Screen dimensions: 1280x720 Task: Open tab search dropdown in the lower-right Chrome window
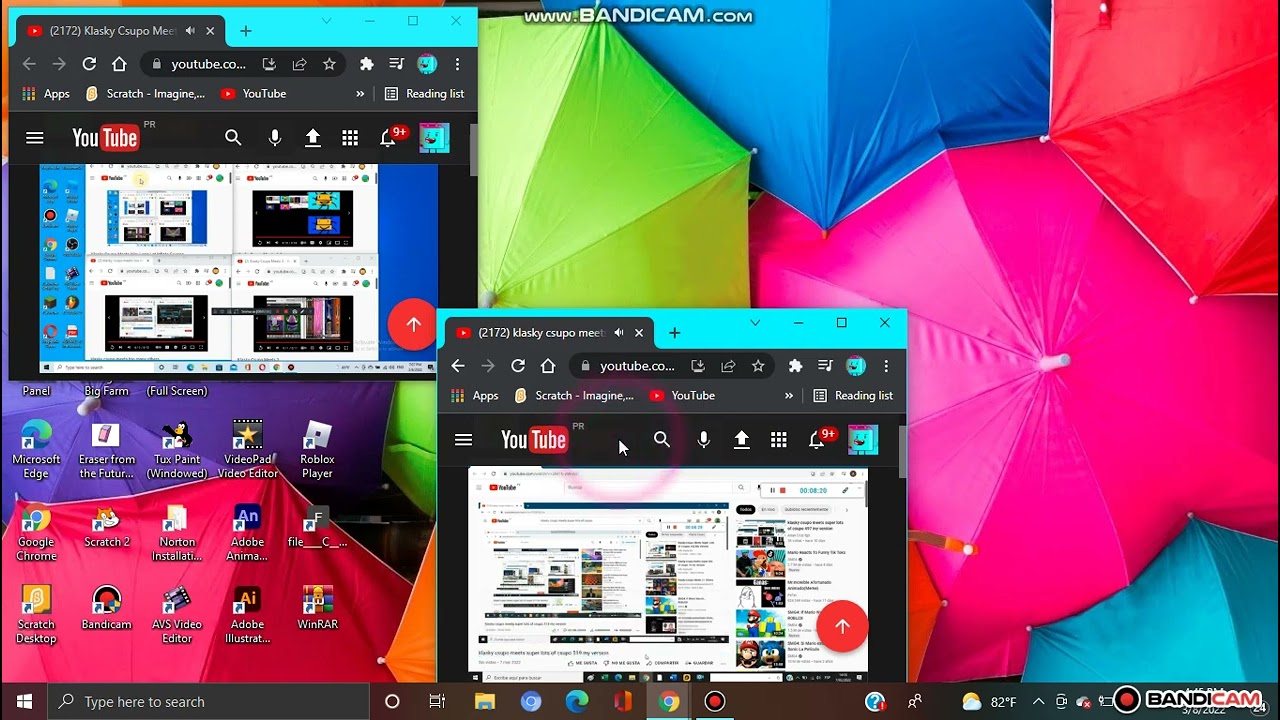755,323
